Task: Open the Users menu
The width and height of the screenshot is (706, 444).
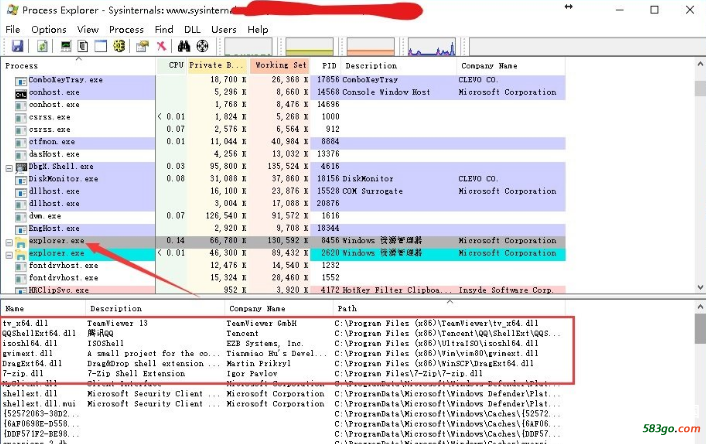Action: tap(224, 30)
